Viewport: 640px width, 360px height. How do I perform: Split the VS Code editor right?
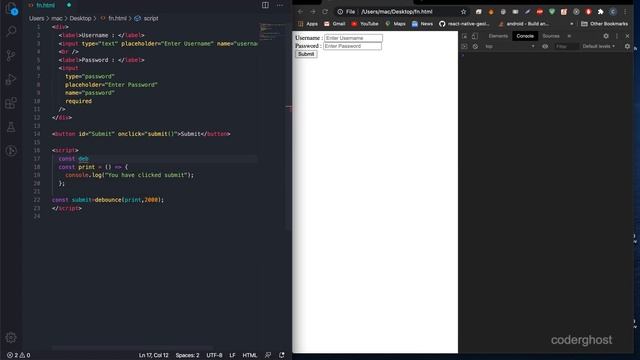pos(265,5)
